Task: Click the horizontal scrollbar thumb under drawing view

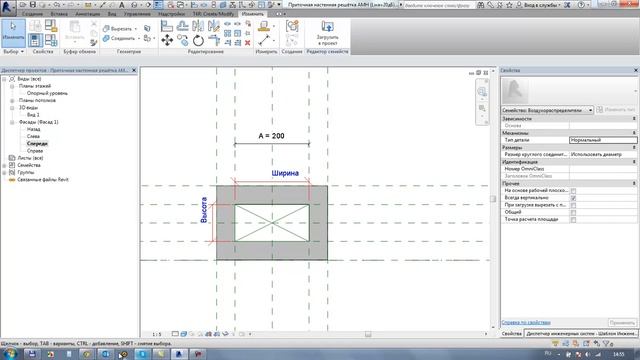Action: point(368,334)
